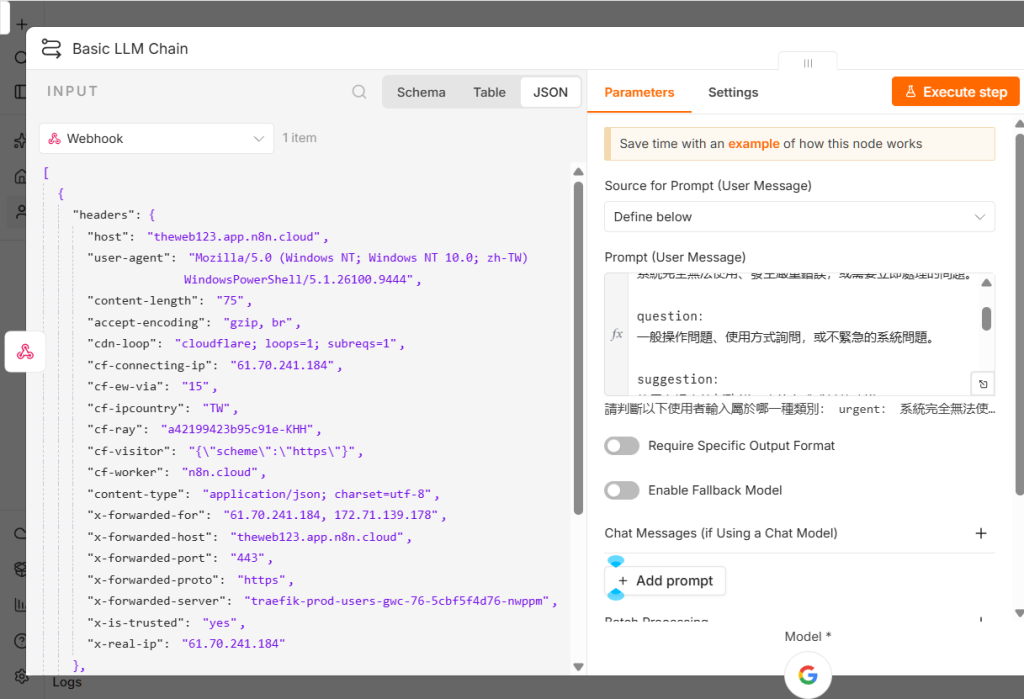Click the search icon in the INPUT panel
This screenshot has height=699, width=1024.
(x=359, y=92)
